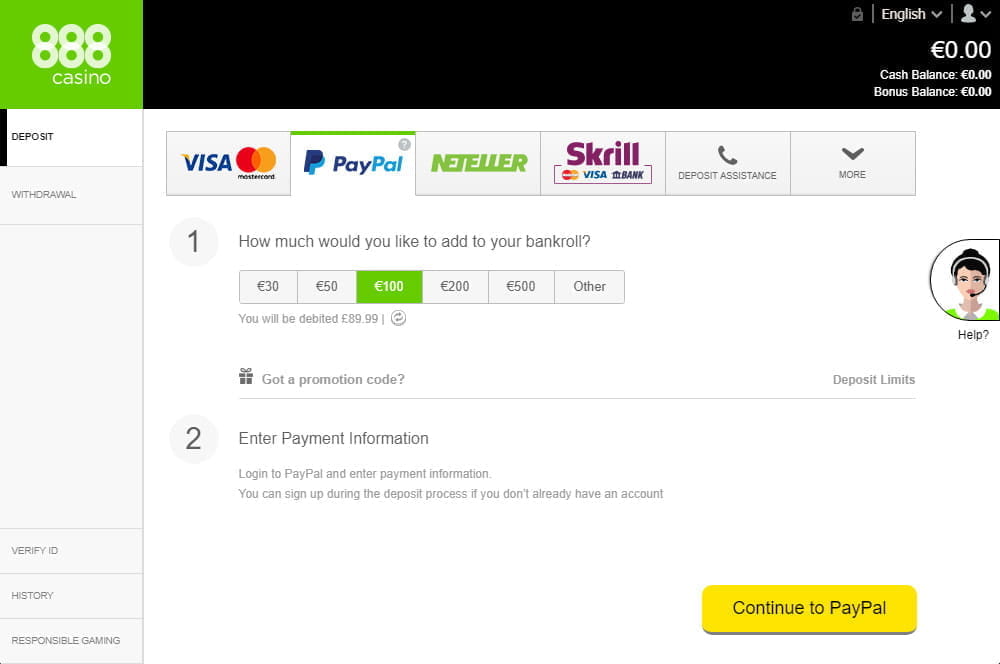The width and height of the screenshot is (1000, 664).
Task: Switch to the Neteller payment tab
Action: pyautogui.click(x=478, y=163)
